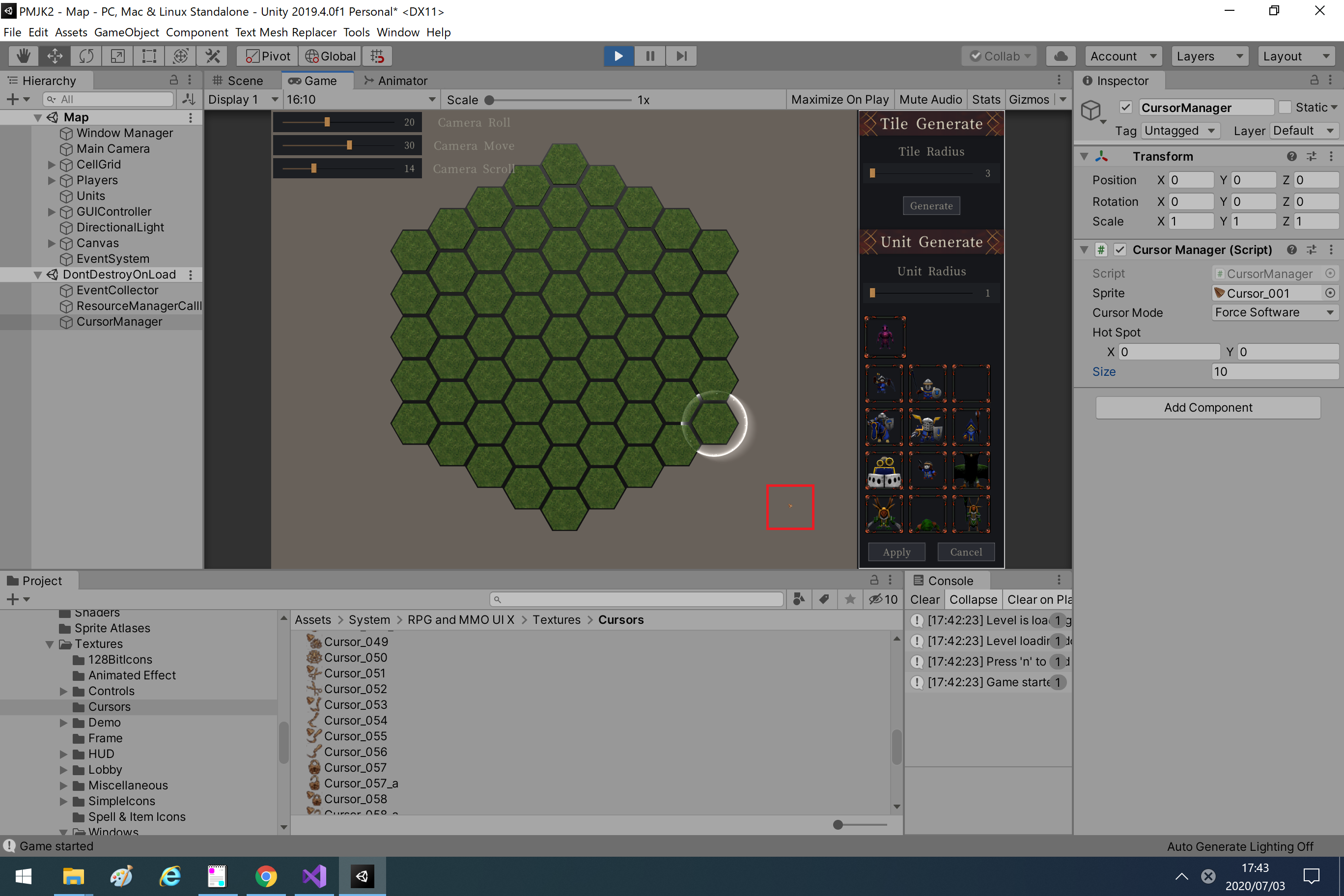Switch to the Scene tab
This screenshot has height=896, width=1344.
click(239, 81)
